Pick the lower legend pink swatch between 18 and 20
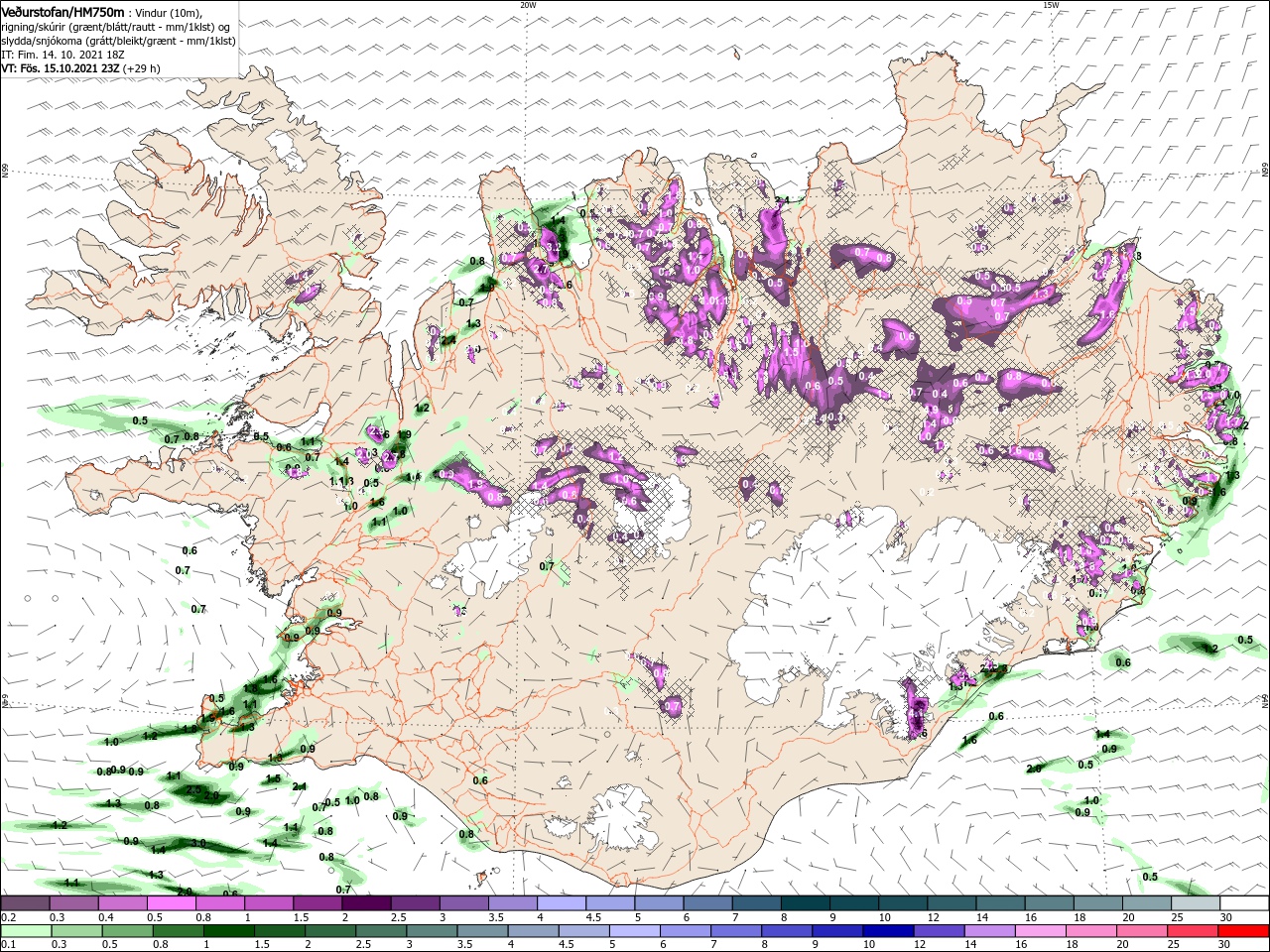Viewport: 1270px width, 952px height. click(x=1091, y=930)
